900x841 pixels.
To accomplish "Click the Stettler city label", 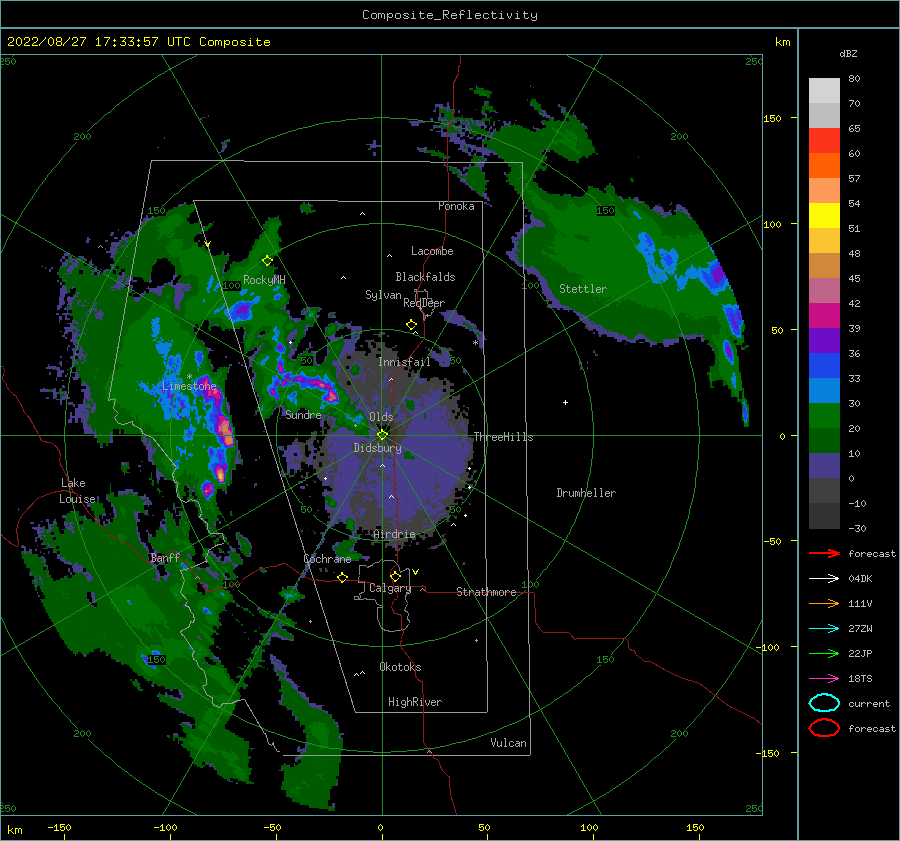I will point(583,289).
